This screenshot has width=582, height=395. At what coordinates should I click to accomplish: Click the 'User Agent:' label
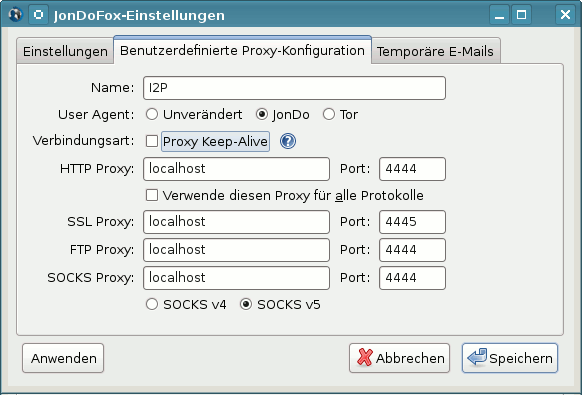pos(96,114)
